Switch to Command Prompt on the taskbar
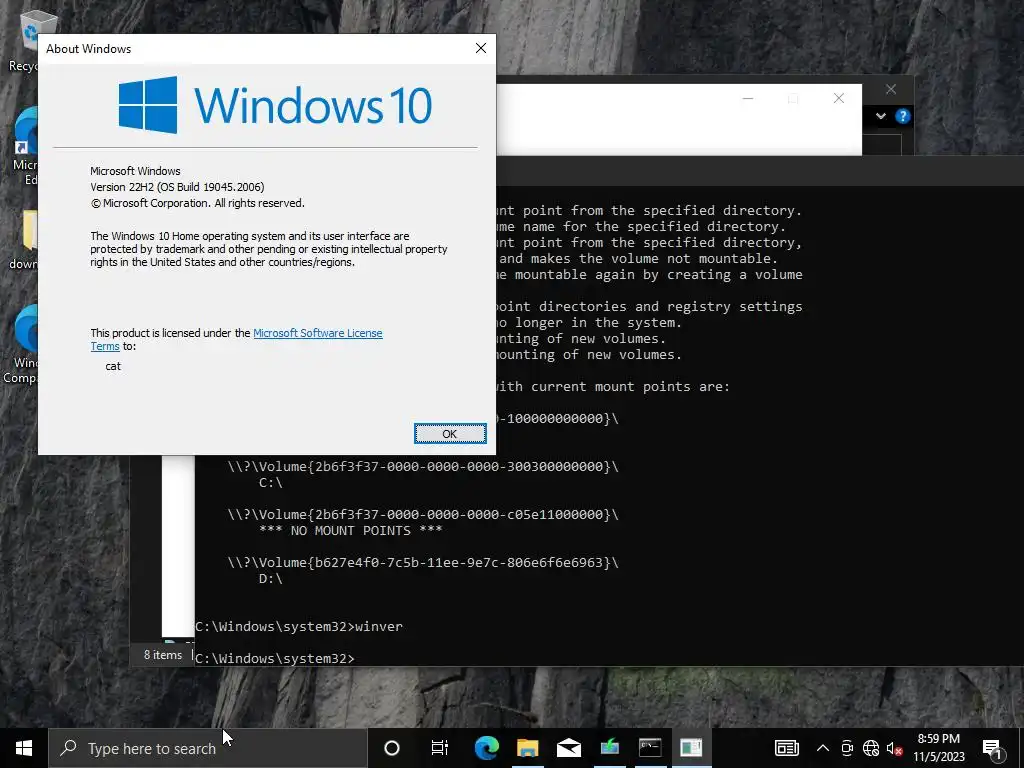The width and height of the screenshot is (1024, 768). pyautogui.click(x=650, y=748)
